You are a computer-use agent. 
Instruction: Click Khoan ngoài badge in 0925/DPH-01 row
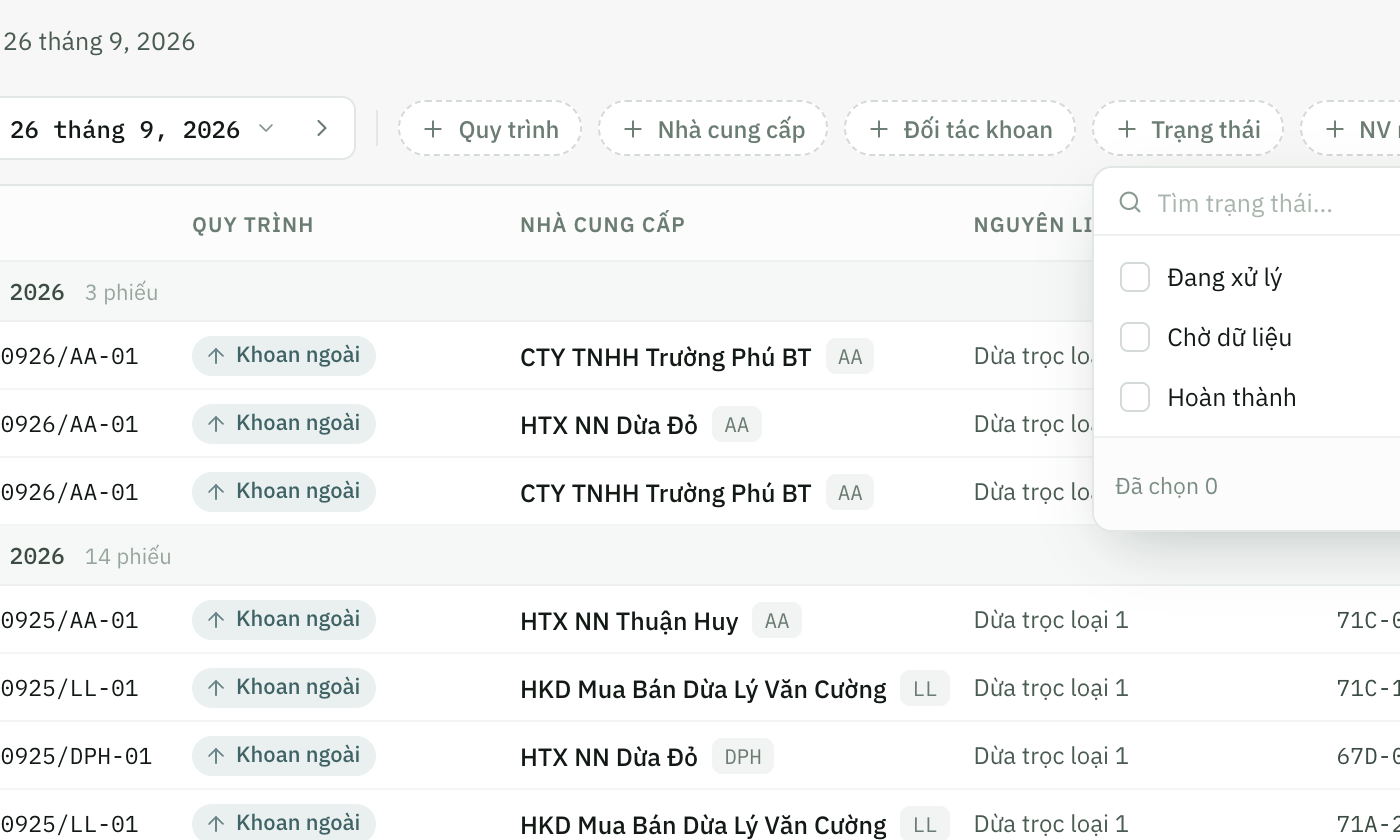[284, 756]
